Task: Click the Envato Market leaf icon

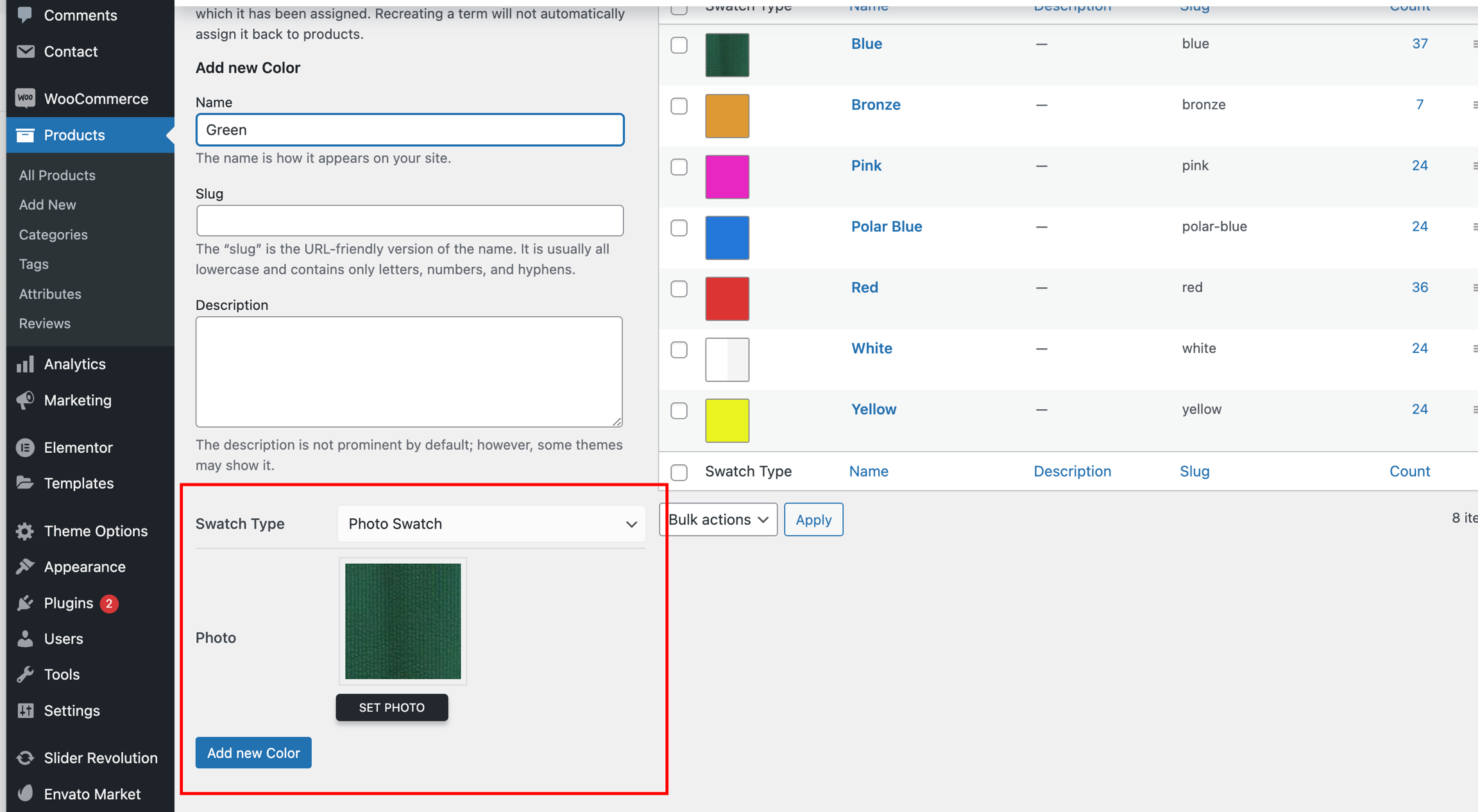Action: (x=25, y=793)
